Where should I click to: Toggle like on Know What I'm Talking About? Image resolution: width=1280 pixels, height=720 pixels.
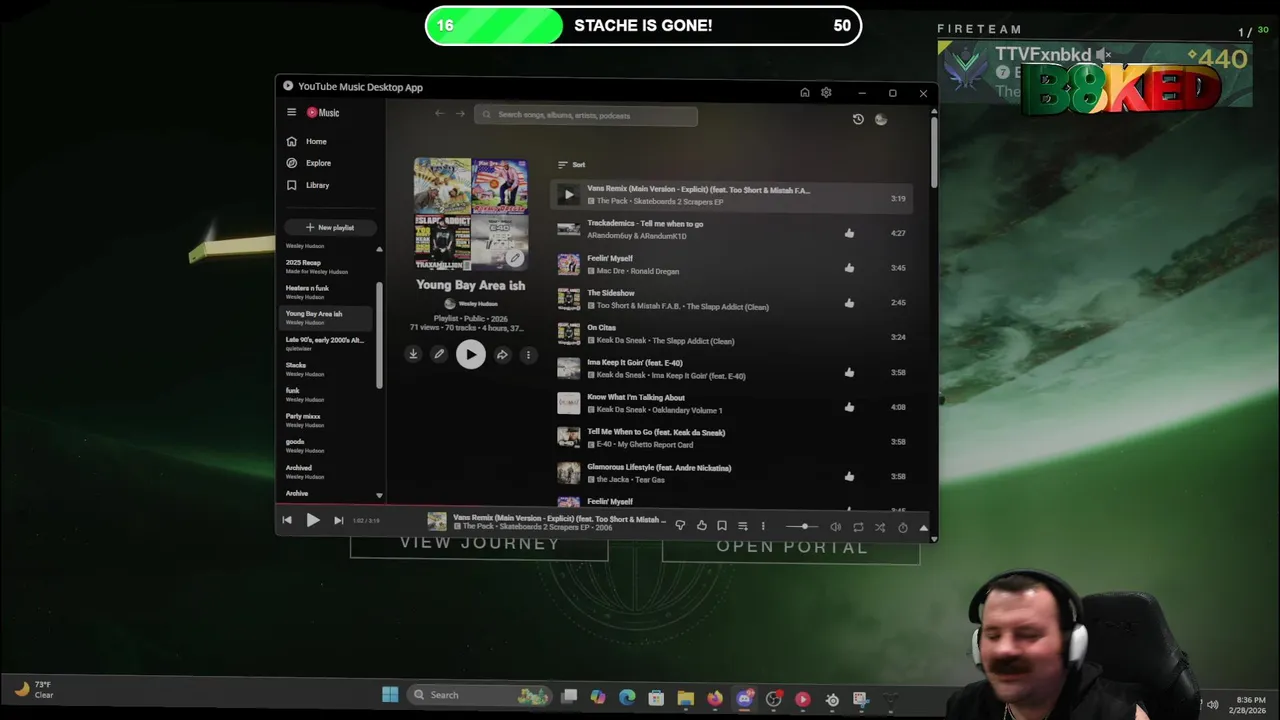(849, 407)
